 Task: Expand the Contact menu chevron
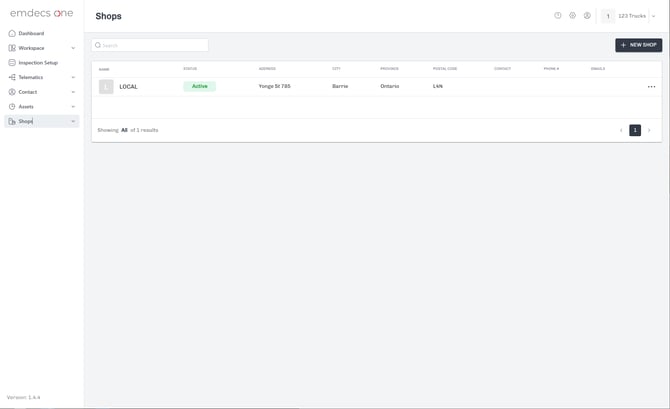click(73, 92)
